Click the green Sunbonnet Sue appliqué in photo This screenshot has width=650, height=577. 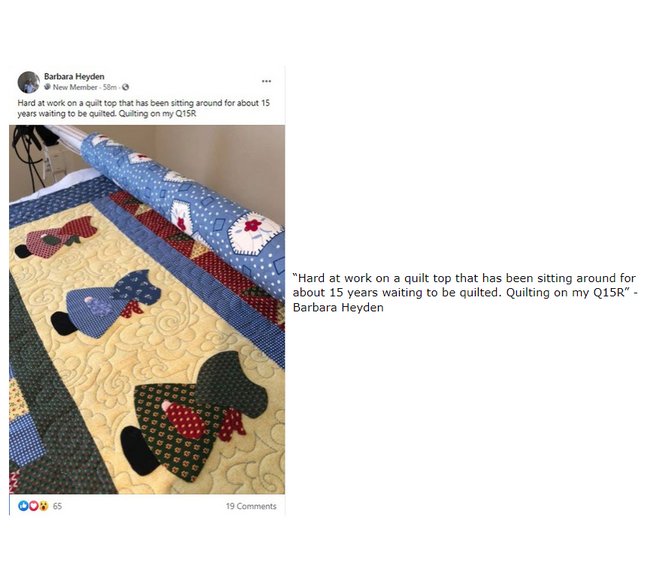(194, 415)
